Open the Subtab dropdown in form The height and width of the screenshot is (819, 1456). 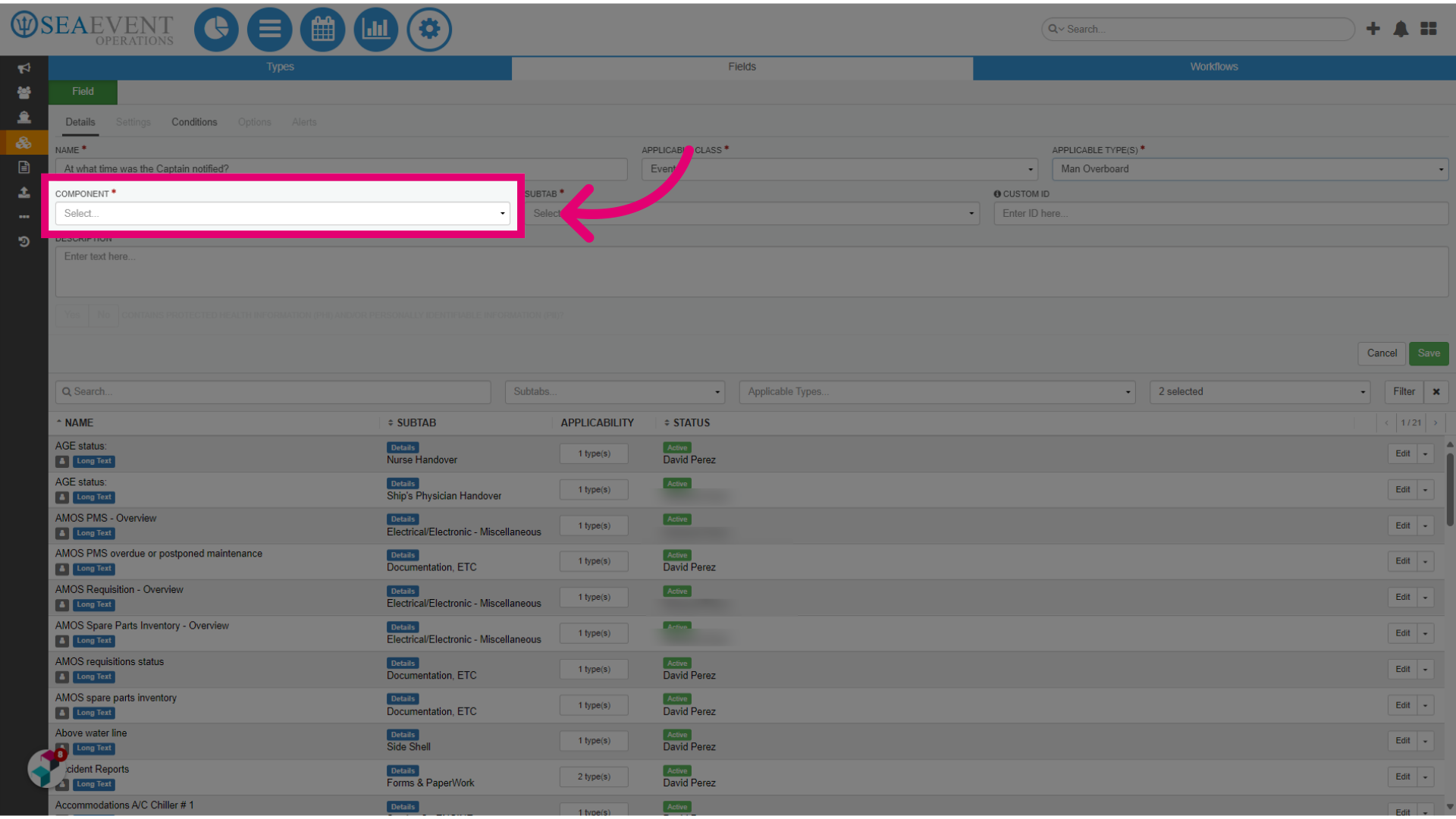pos(752,214)
